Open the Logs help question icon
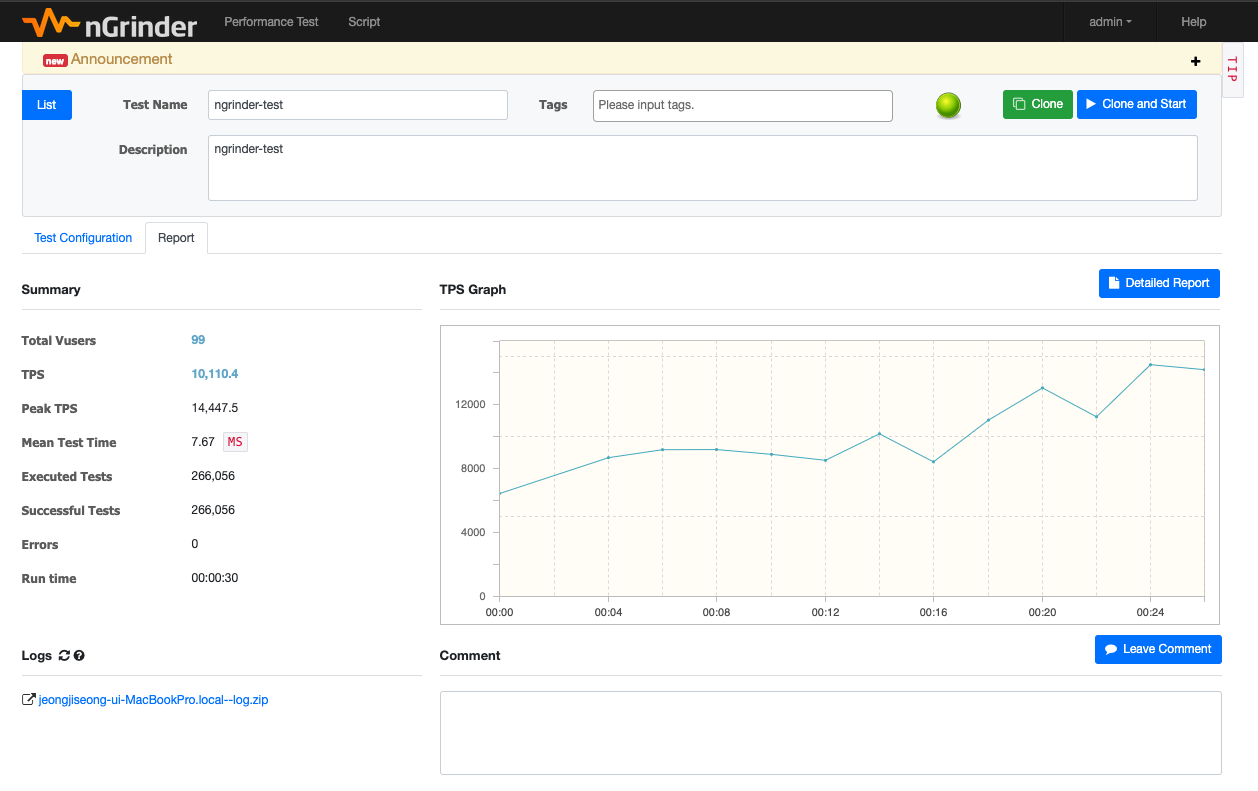This screenshot has height=791, width=1258. 79,656
